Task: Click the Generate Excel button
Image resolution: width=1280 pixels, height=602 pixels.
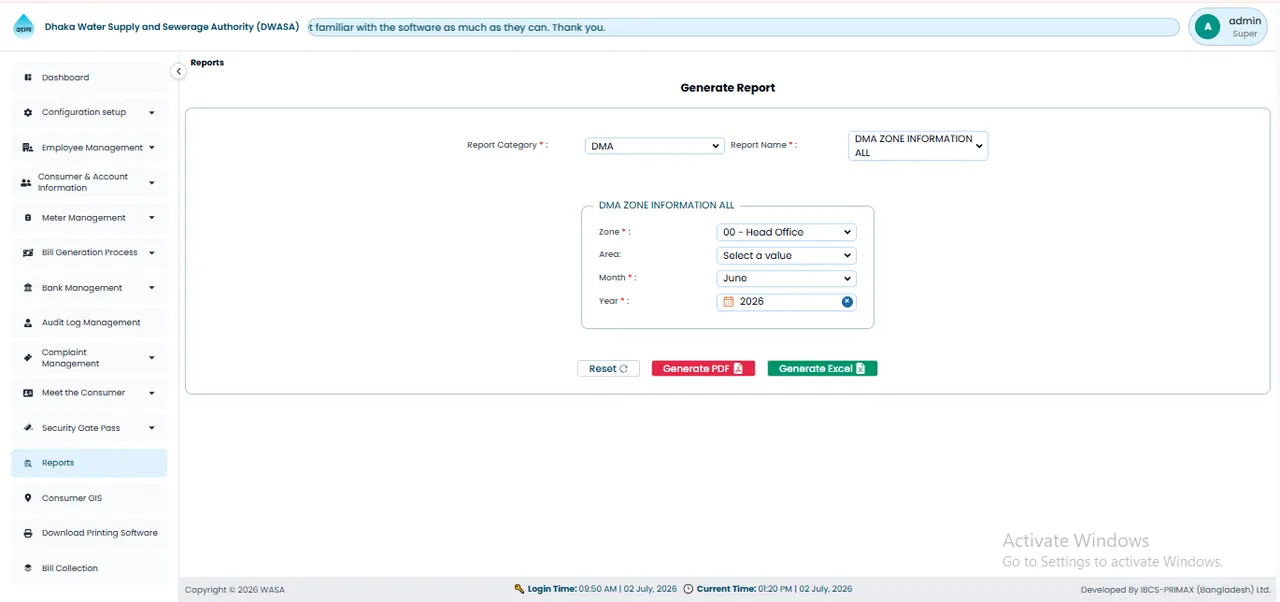Action: pos(822,369)
